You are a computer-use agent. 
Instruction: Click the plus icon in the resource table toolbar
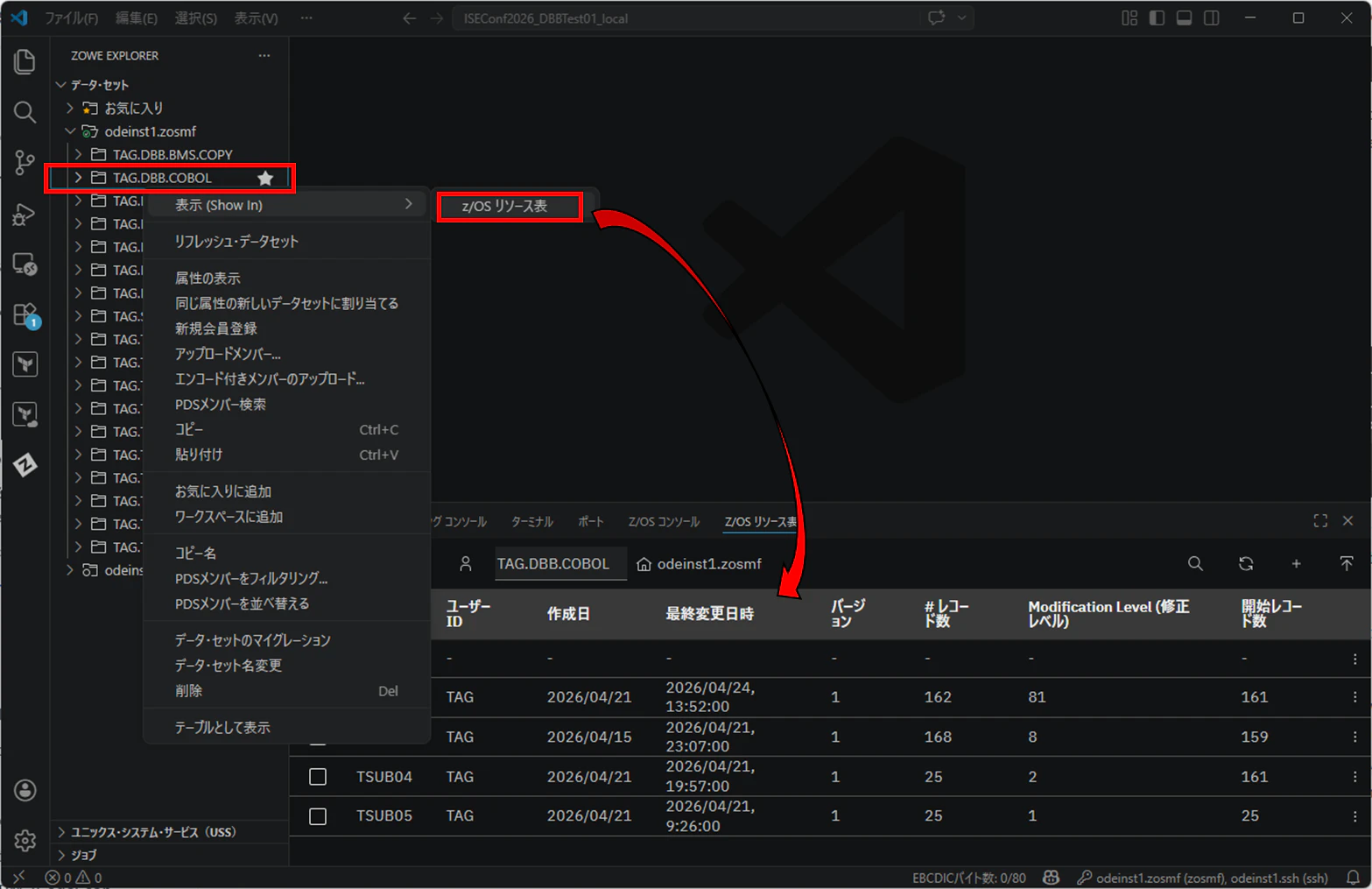[x=1296, y=564]
